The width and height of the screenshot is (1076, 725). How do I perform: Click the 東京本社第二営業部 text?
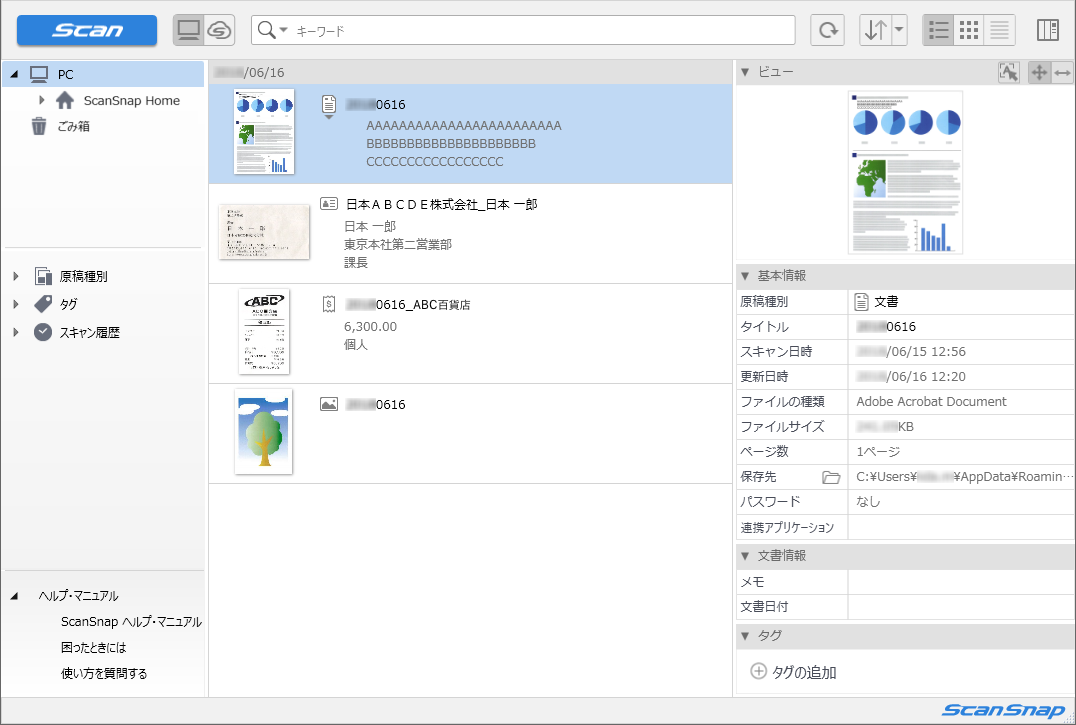[x=398, y=244]
